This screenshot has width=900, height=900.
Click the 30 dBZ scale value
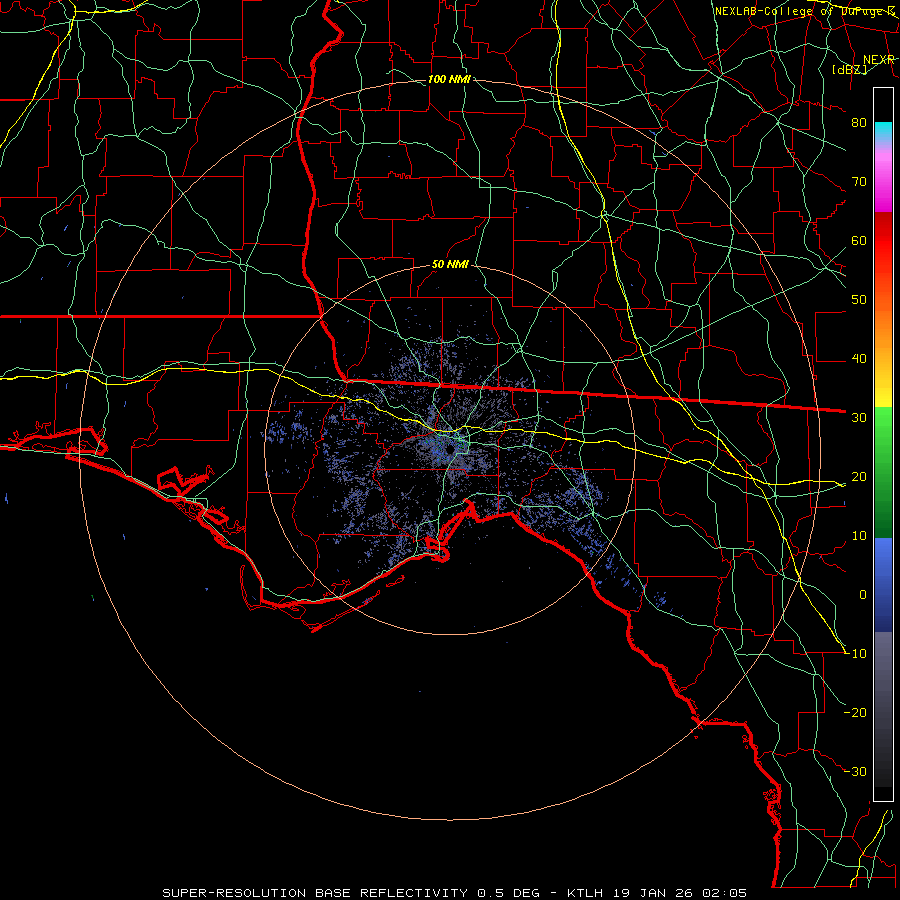859,418
